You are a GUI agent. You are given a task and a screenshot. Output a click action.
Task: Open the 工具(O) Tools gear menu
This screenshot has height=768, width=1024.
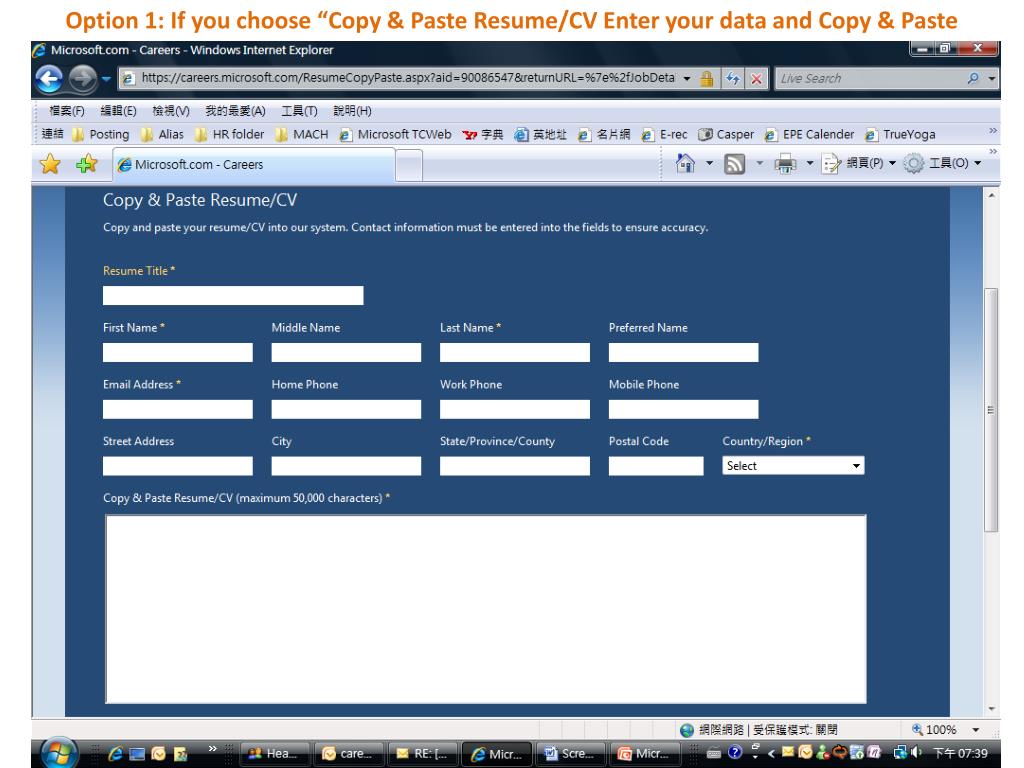coord(942,163)
